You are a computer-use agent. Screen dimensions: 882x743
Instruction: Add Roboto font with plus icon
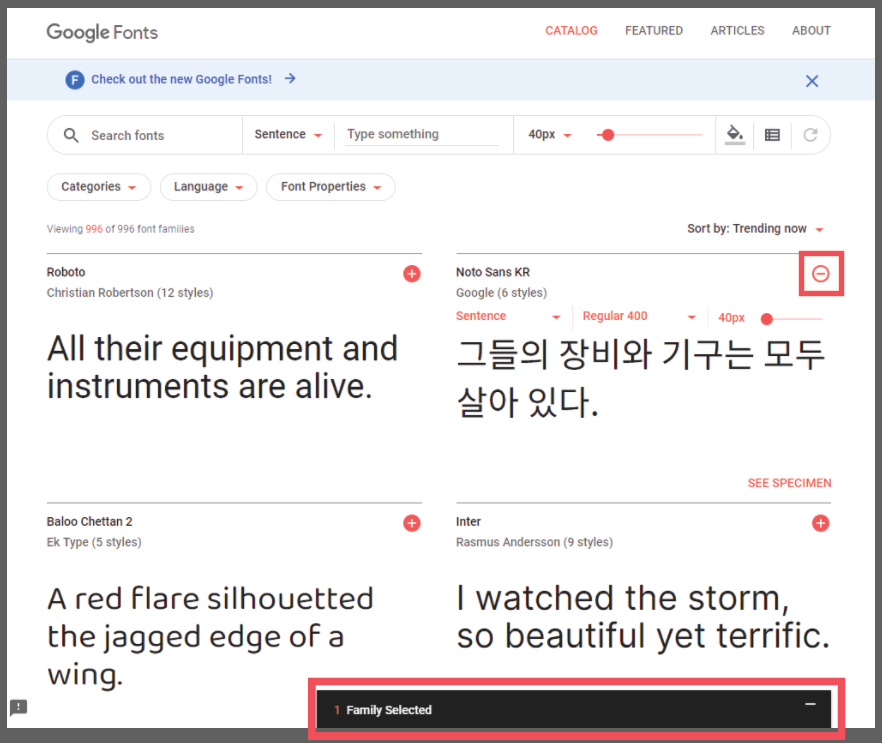[x=412, y=273]
